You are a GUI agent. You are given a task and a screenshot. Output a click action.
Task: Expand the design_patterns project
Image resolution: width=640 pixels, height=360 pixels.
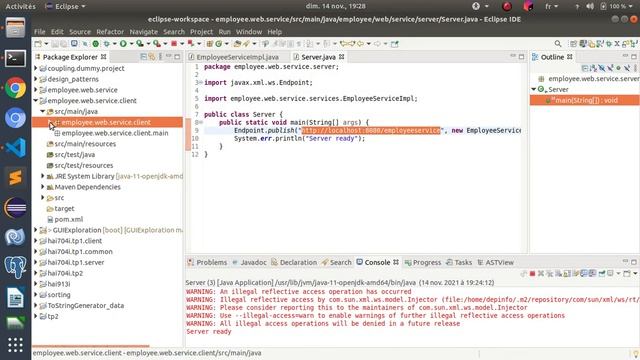(36, 79)
